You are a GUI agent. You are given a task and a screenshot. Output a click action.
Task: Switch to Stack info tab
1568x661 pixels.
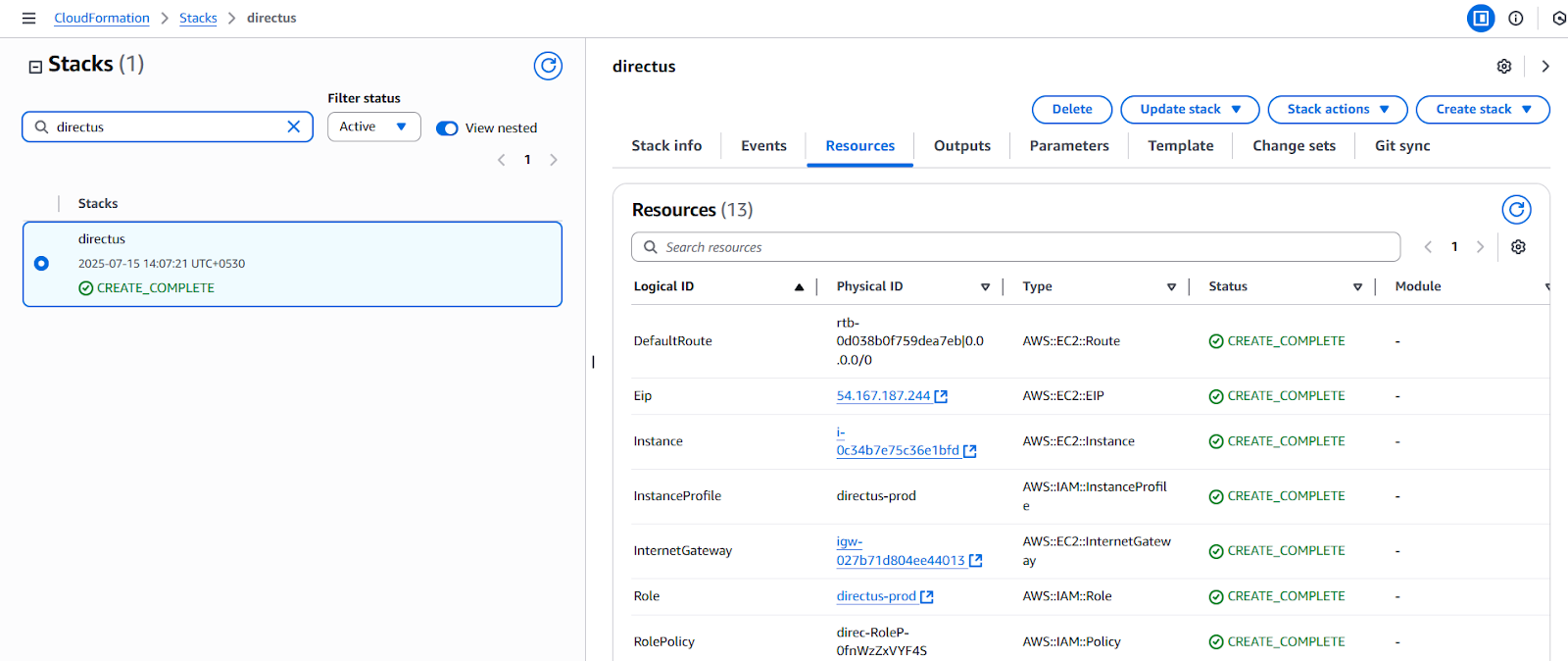[x=666, y=146]
